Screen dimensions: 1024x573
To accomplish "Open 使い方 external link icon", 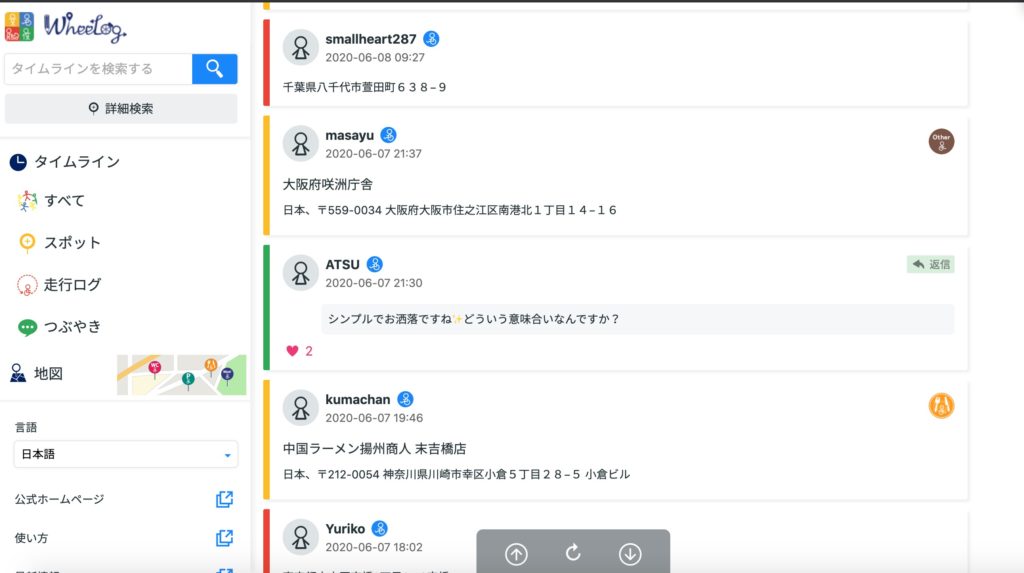I will click(x=224, y=538).
